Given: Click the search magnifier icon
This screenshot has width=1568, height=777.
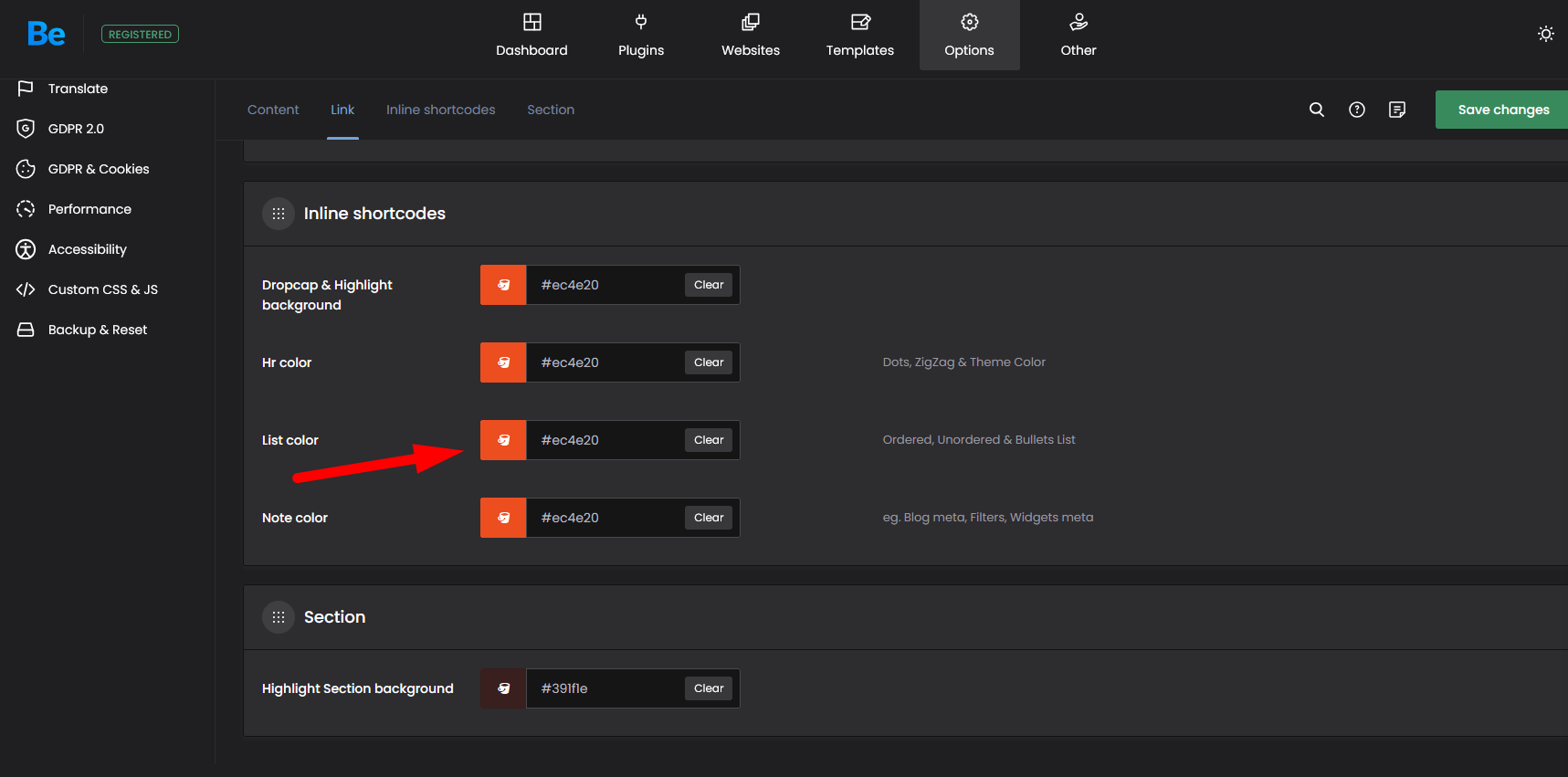Looking at the screenshot, I should [1317, 110].
